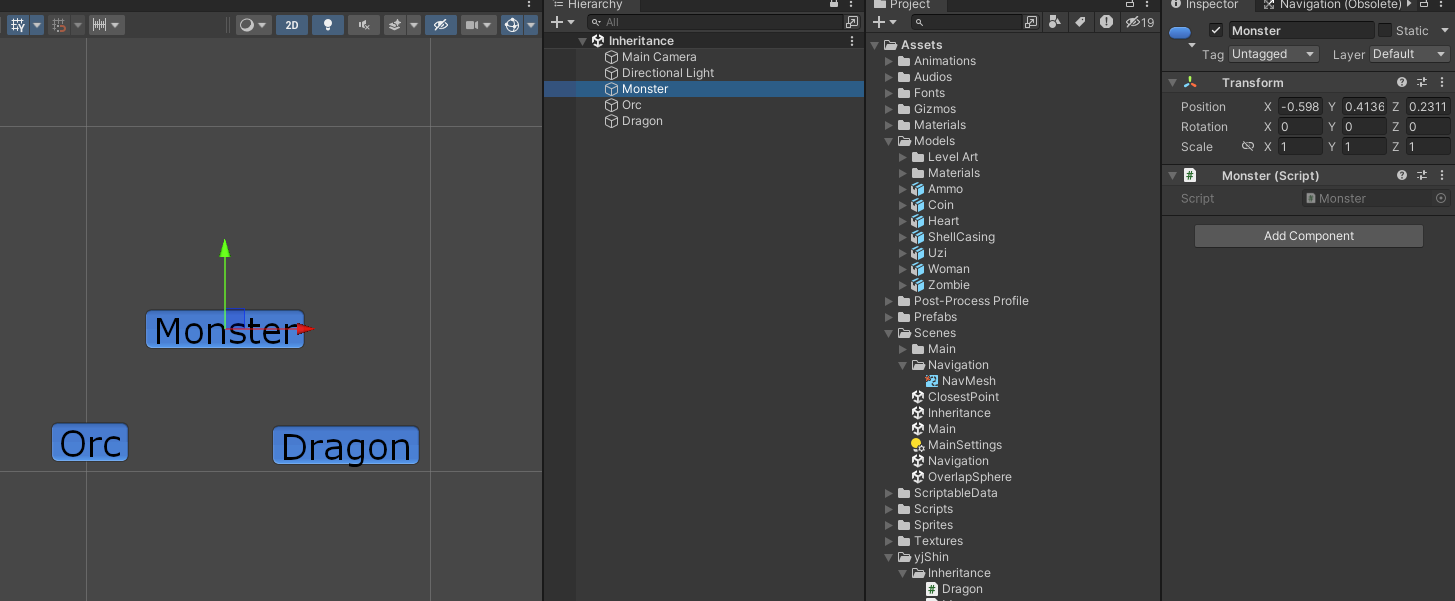The width and height of the screenshot is (1455, 601).
Task: Click the Search by Type icon in Project
Action: tap(1055, 22)
